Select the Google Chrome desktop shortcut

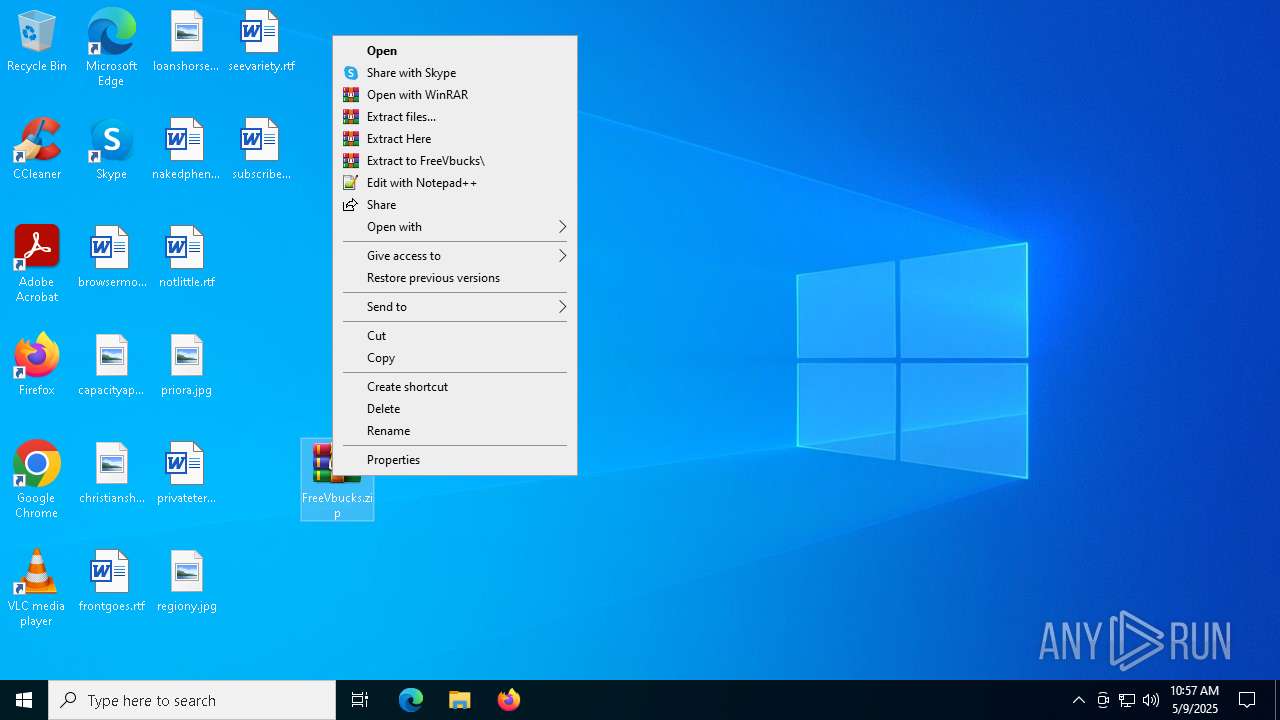click(x=37, y=480)
